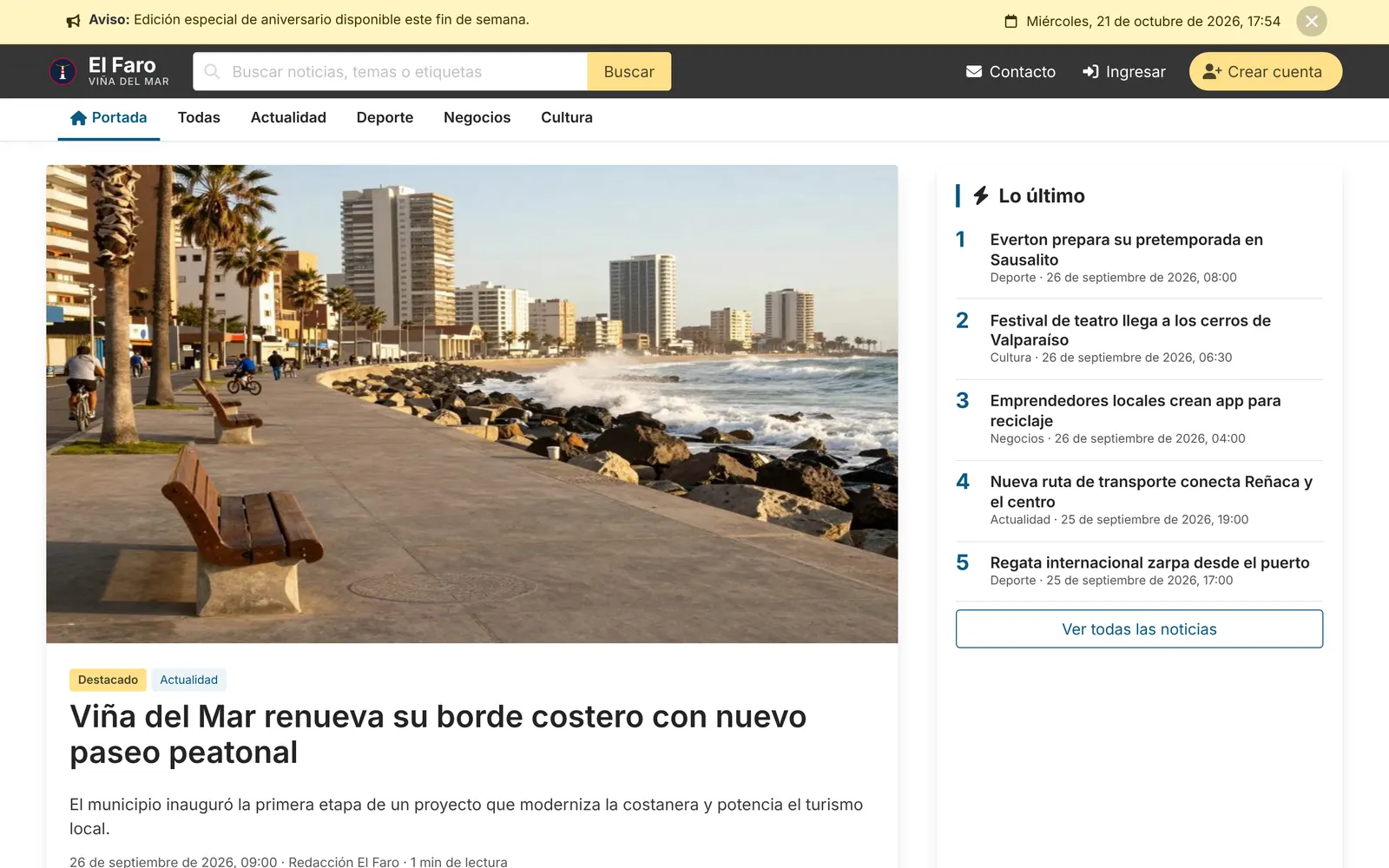Click the lightning bolt icon by Lo último
This screenshot has width=1389, height=868.
(x=981, y=195)
